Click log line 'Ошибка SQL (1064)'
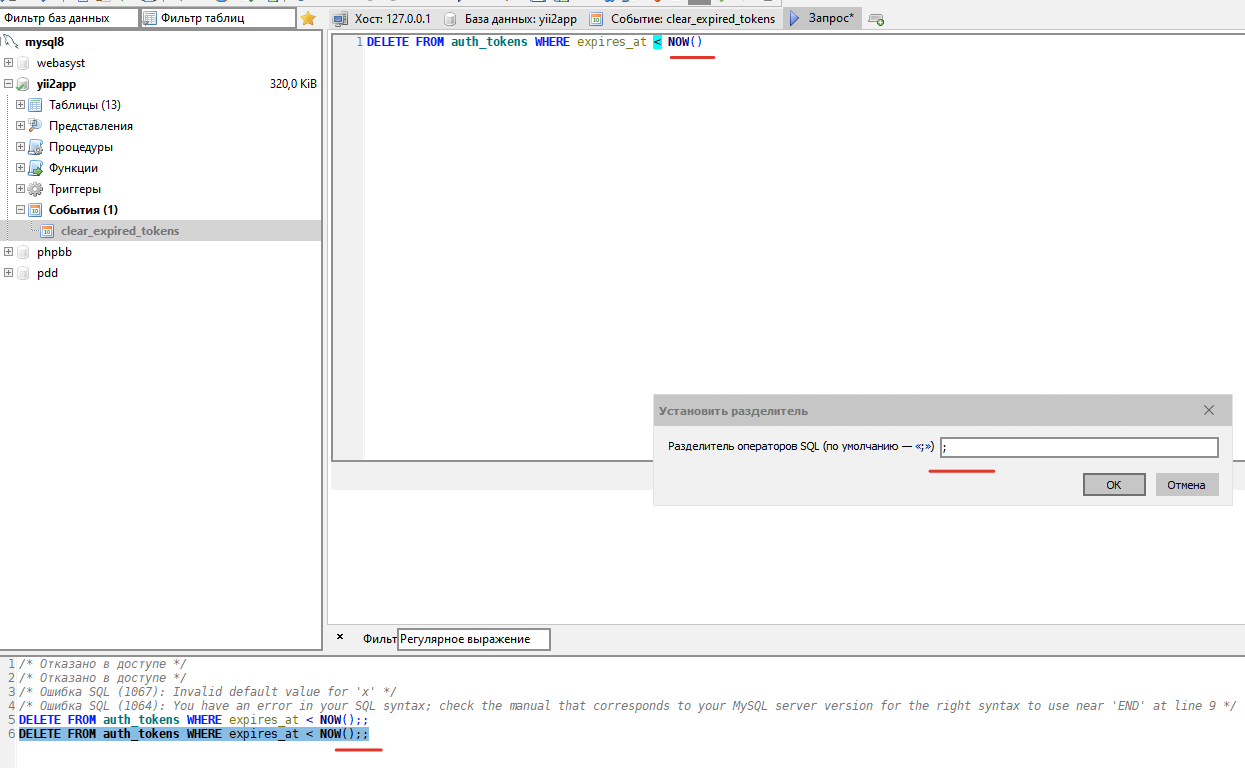Screen dimensions: 1245x768 coord(627,706)
